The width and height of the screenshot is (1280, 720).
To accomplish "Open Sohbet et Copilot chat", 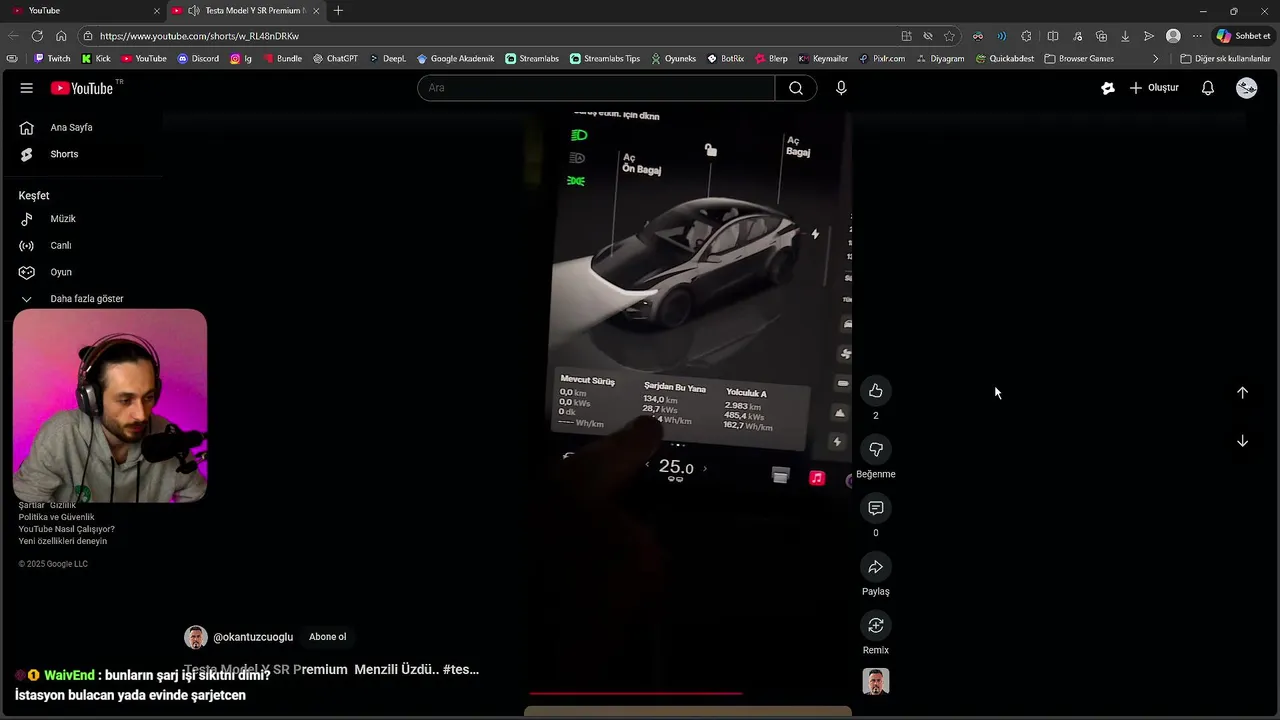I will tap(1244, 36).
